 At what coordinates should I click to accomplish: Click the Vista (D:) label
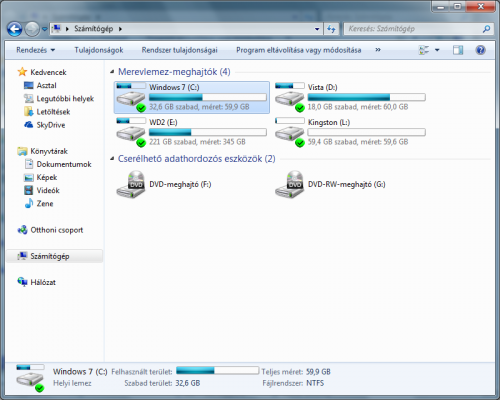322,87
